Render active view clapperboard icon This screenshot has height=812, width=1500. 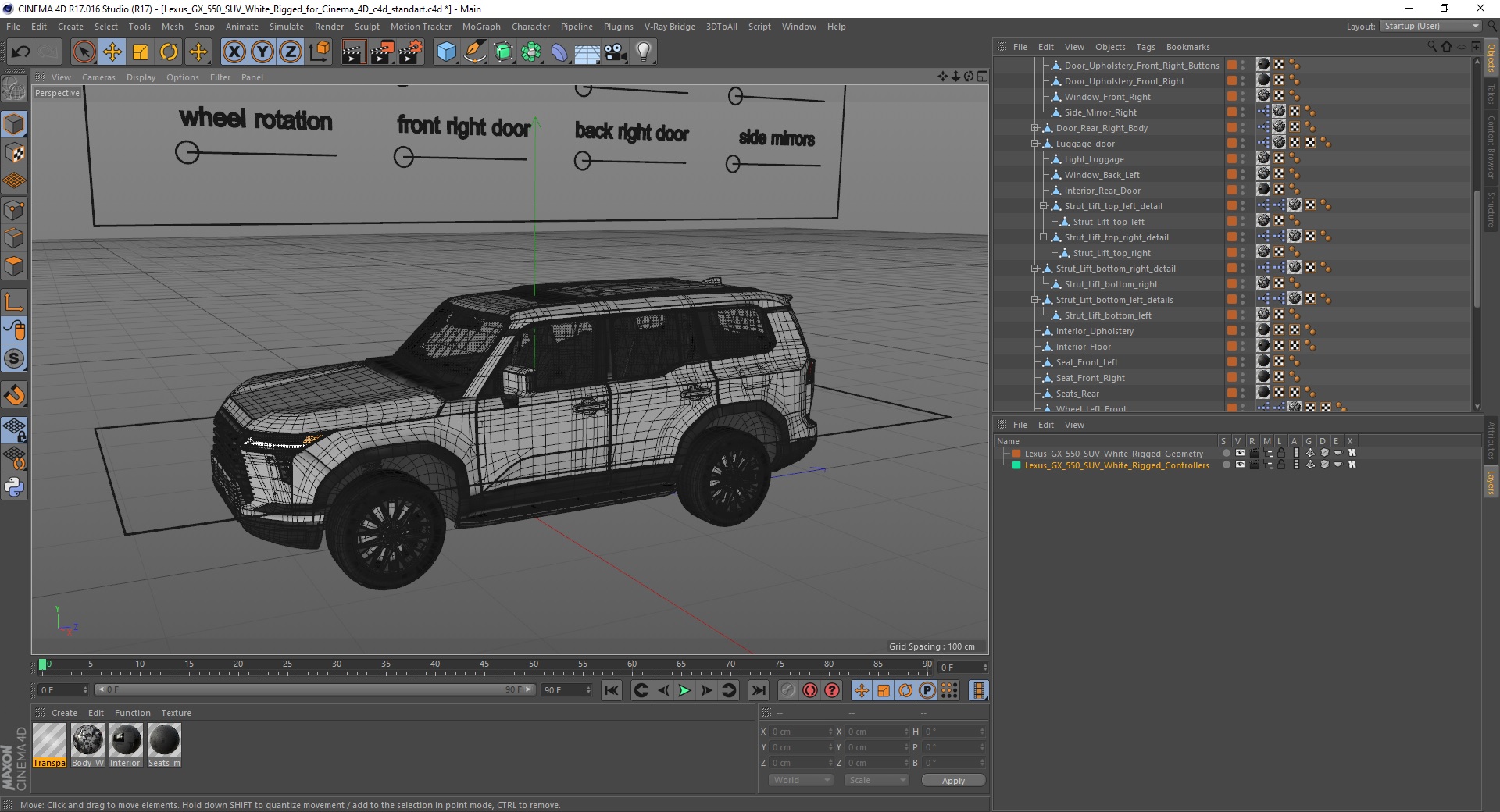coord(353,52)
